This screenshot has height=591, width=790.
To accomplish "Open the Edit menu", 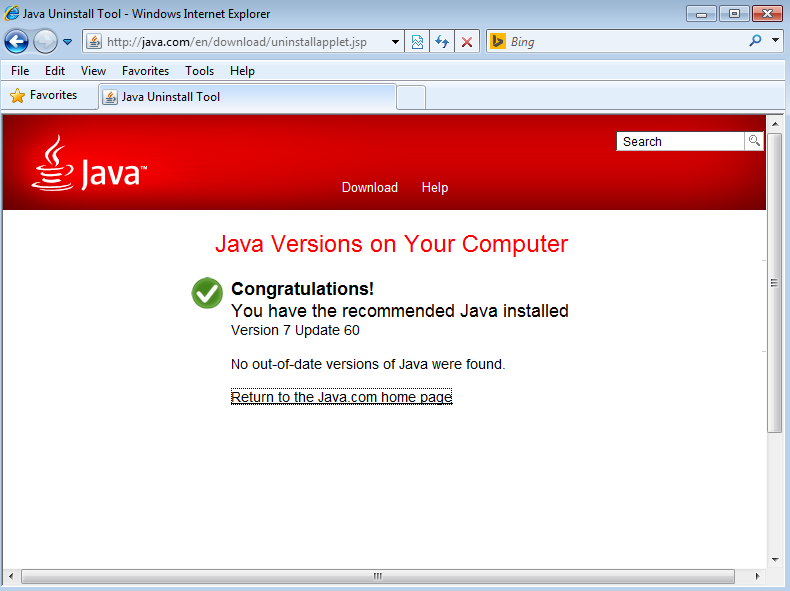I will coord(55,71).
